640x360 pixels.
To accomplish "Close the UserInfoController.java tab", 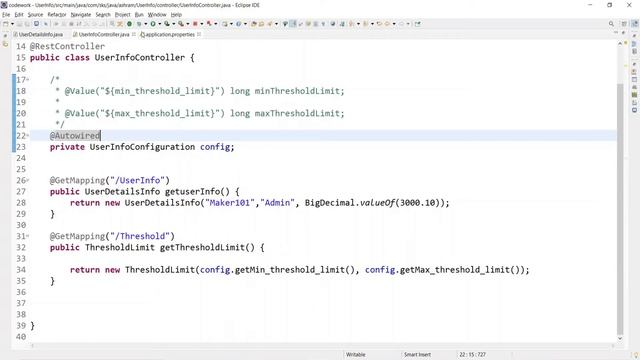I will tap(133, 34).
